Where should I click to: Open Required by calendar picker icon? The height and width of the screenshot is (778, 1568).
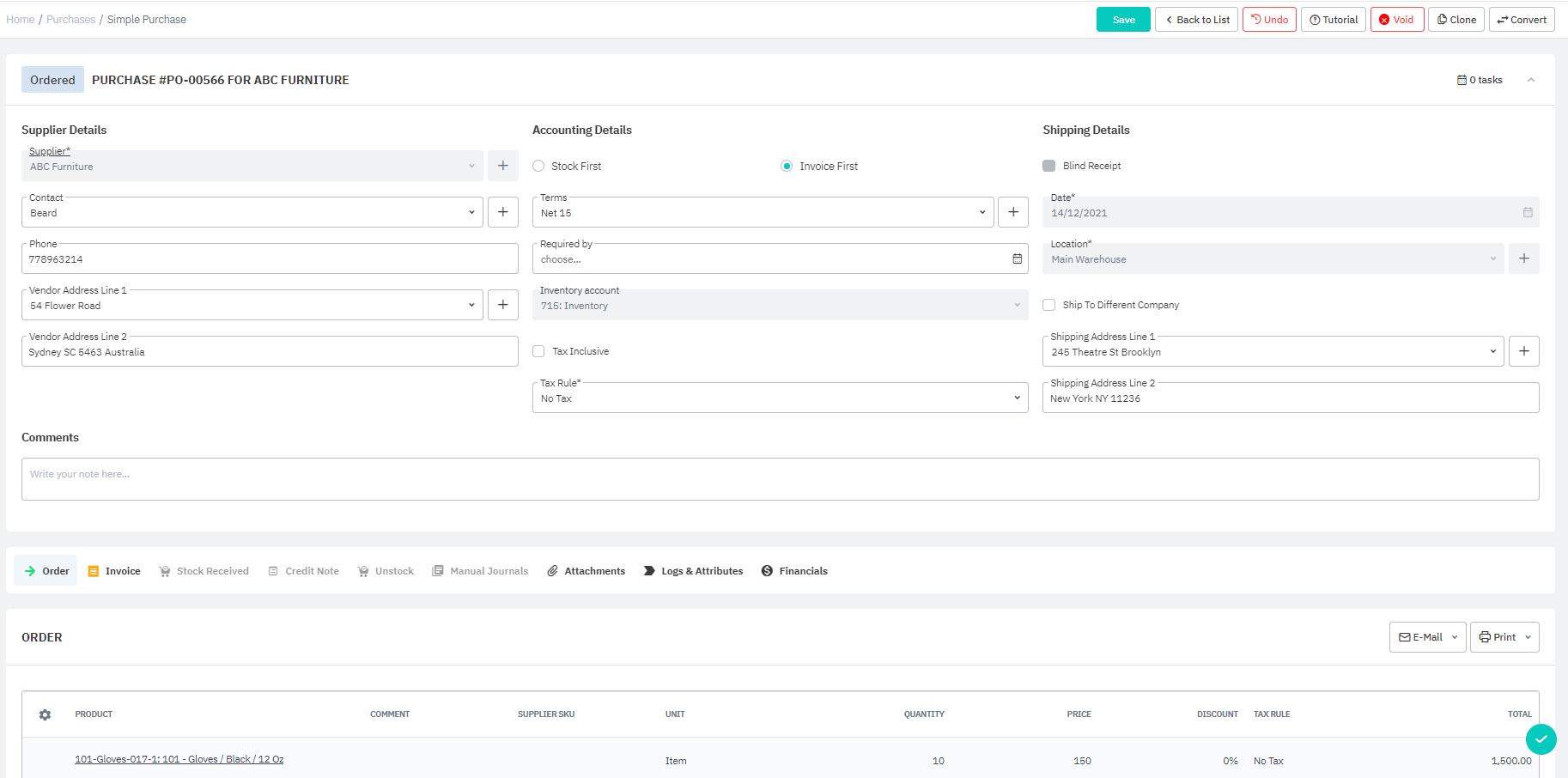[x=1017, y=258]
